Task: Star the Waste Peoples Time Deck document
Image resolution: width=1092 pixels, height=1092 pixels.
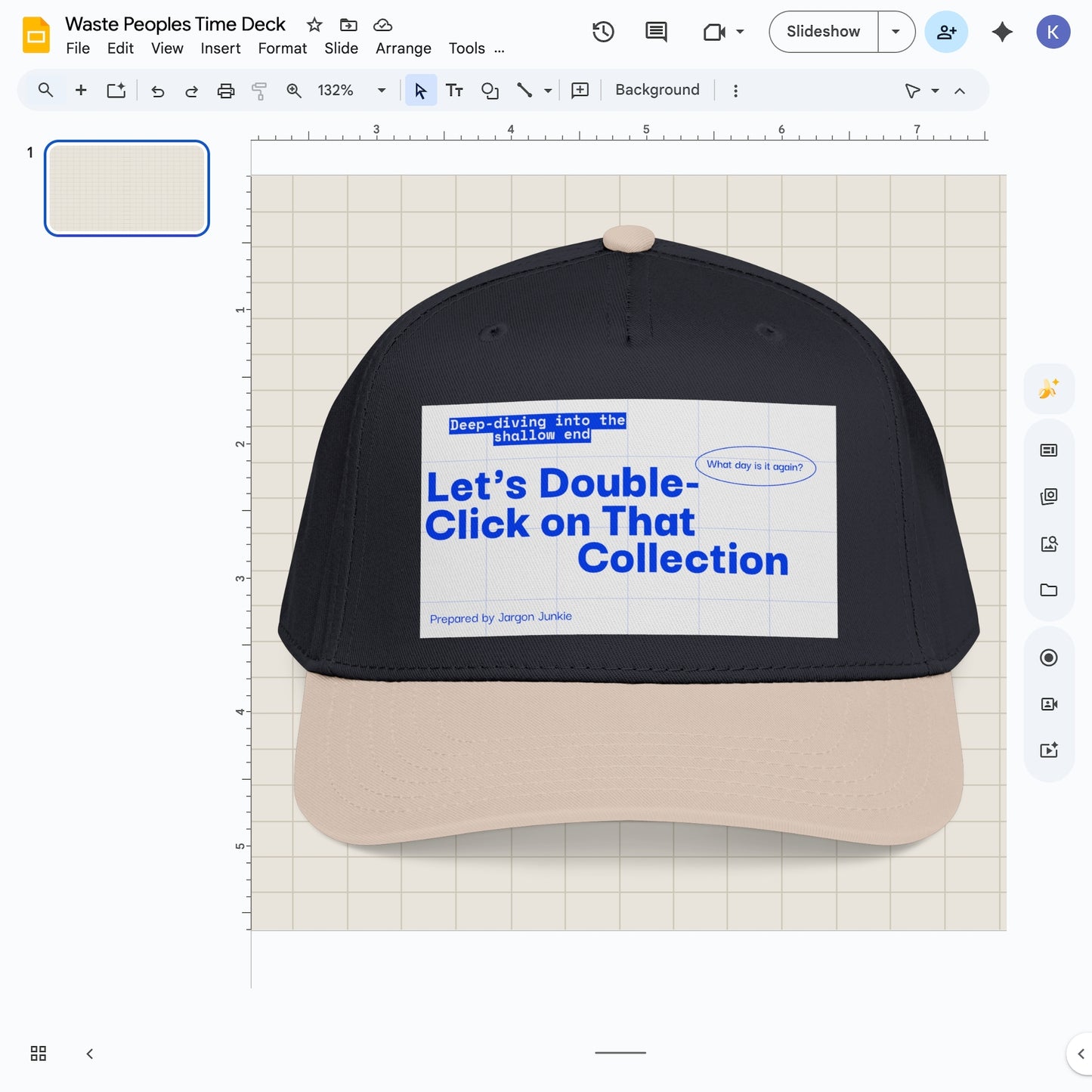Action: pos(314,25)
